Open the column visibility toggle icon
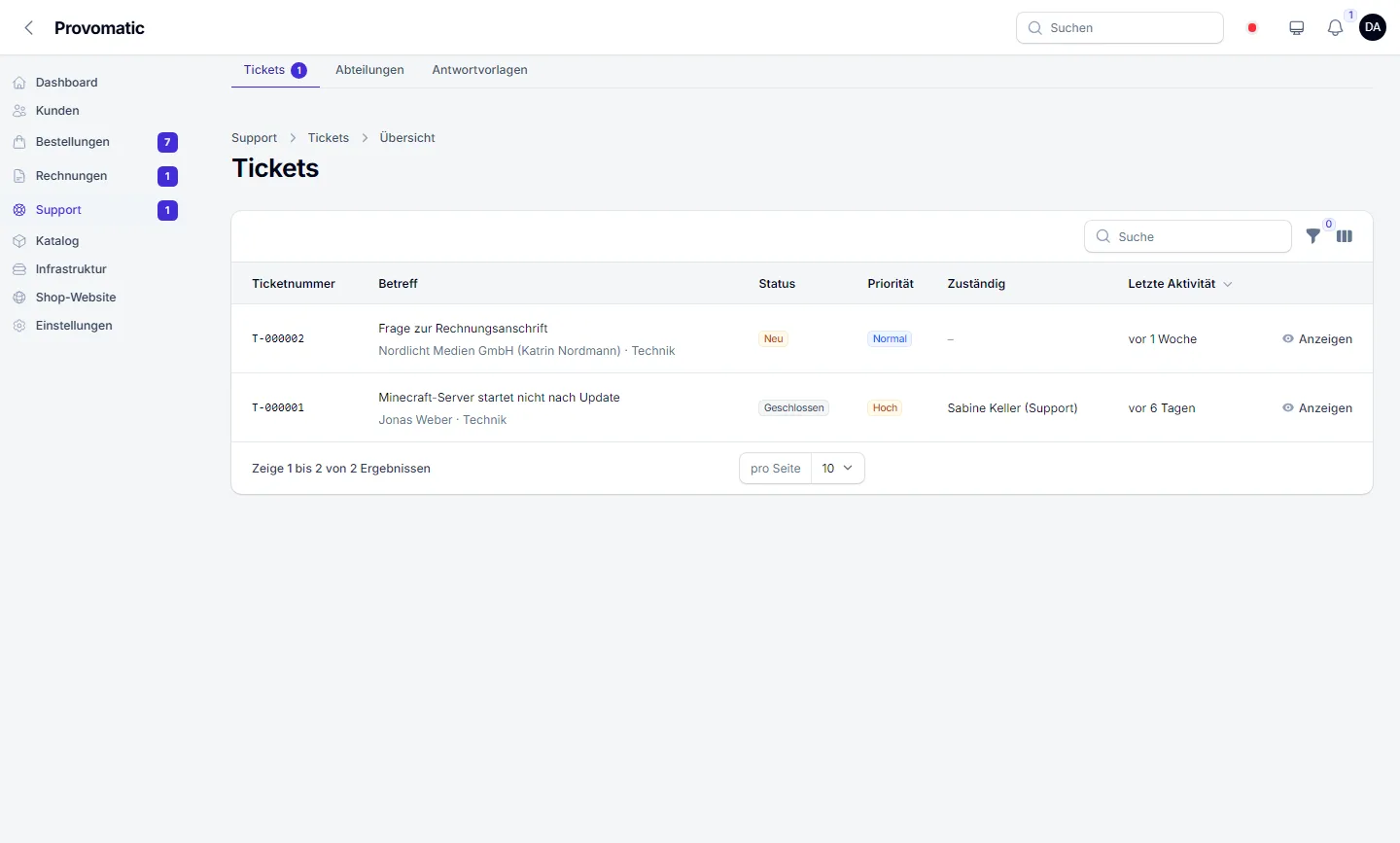The height and width of the screenshot is (843, 1400). point(1345,236)
